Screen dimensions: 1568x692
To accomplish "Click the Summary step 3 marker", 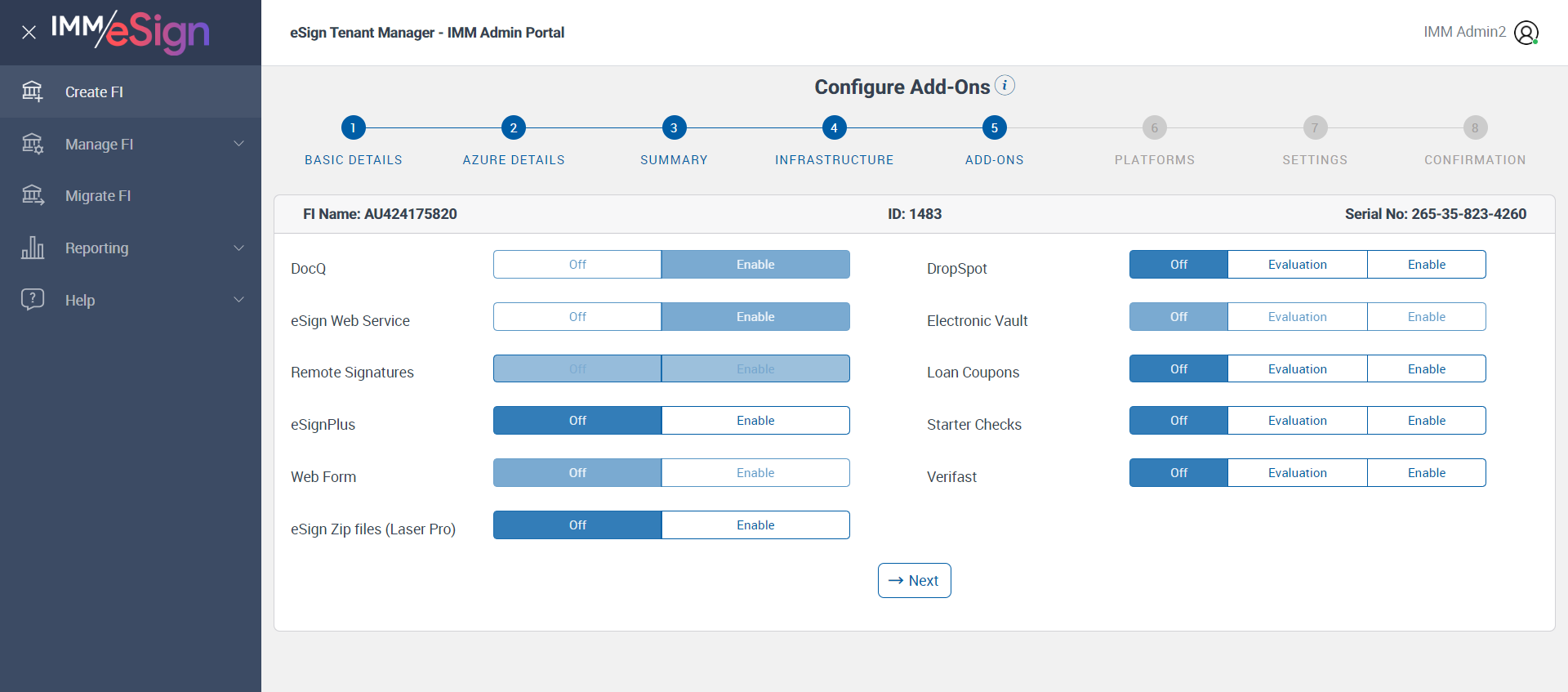I will [674, 127].
